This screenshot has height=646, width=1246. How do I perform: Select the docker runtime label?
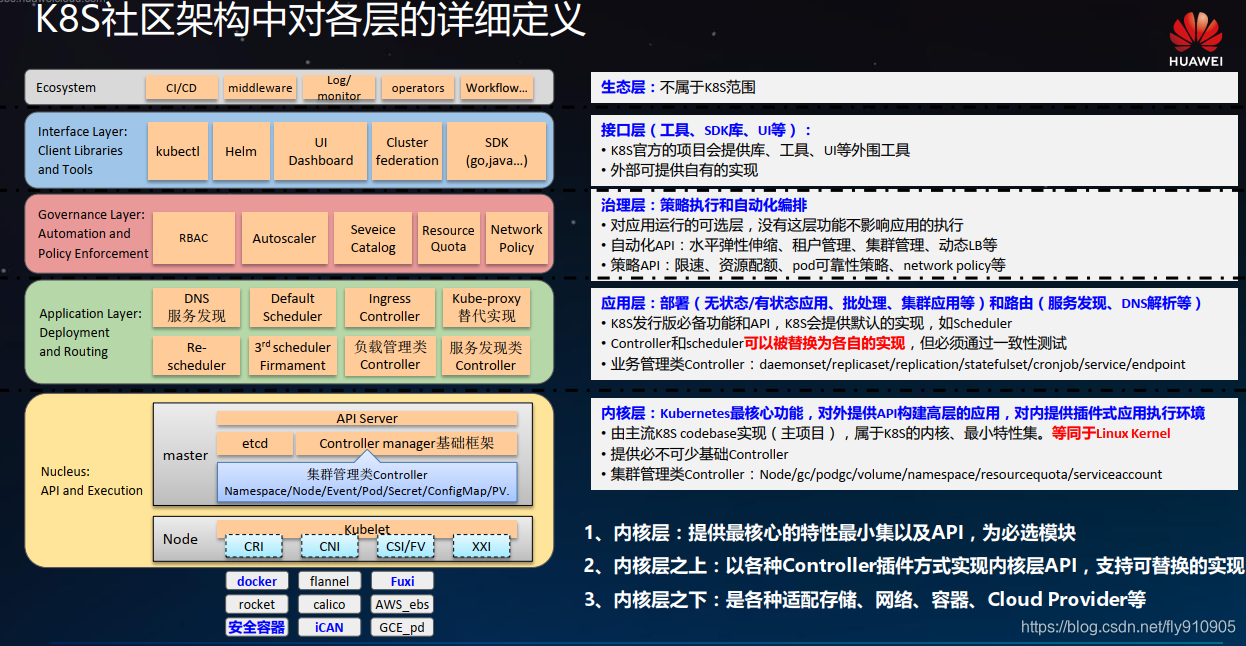[257, 581]
